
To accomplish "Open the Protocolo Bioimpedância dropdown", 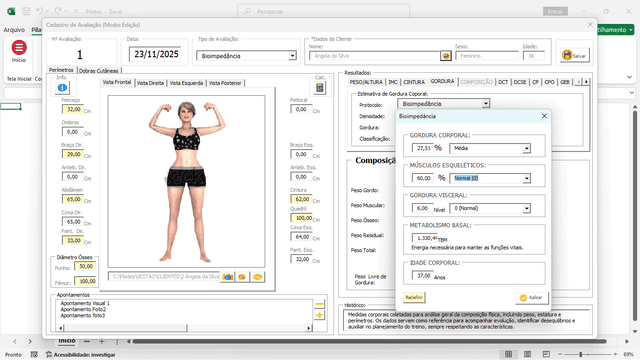I will pos(486,104).
